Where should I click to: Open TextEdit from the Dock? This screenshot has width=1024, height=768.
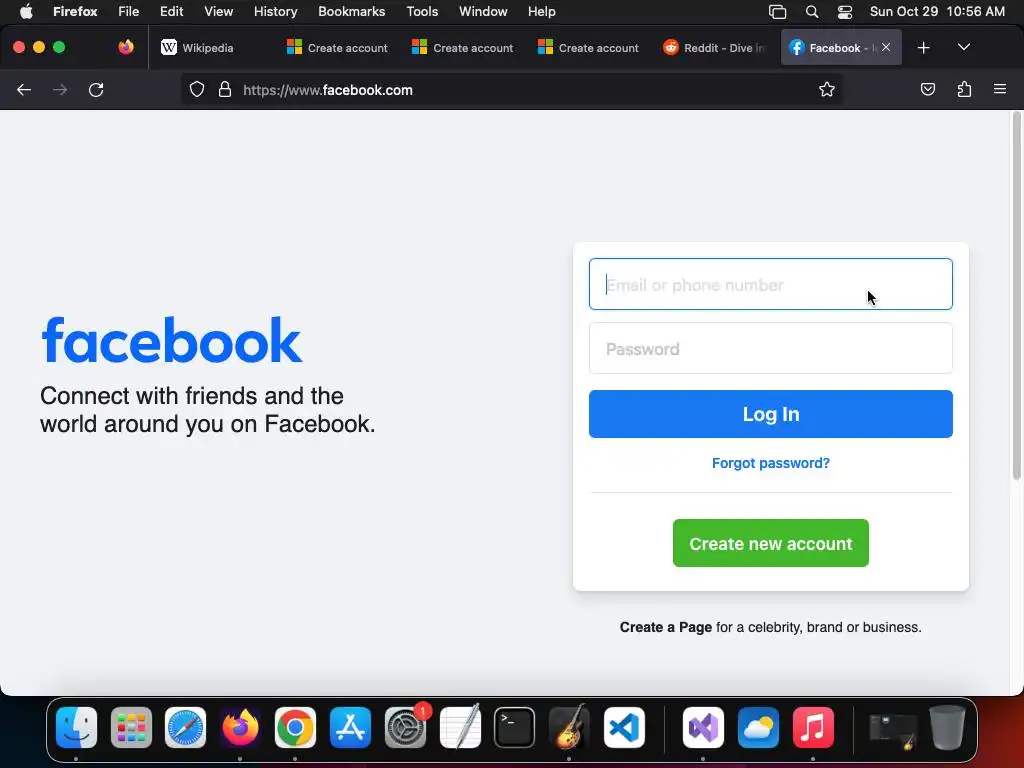tap(460, 728)
